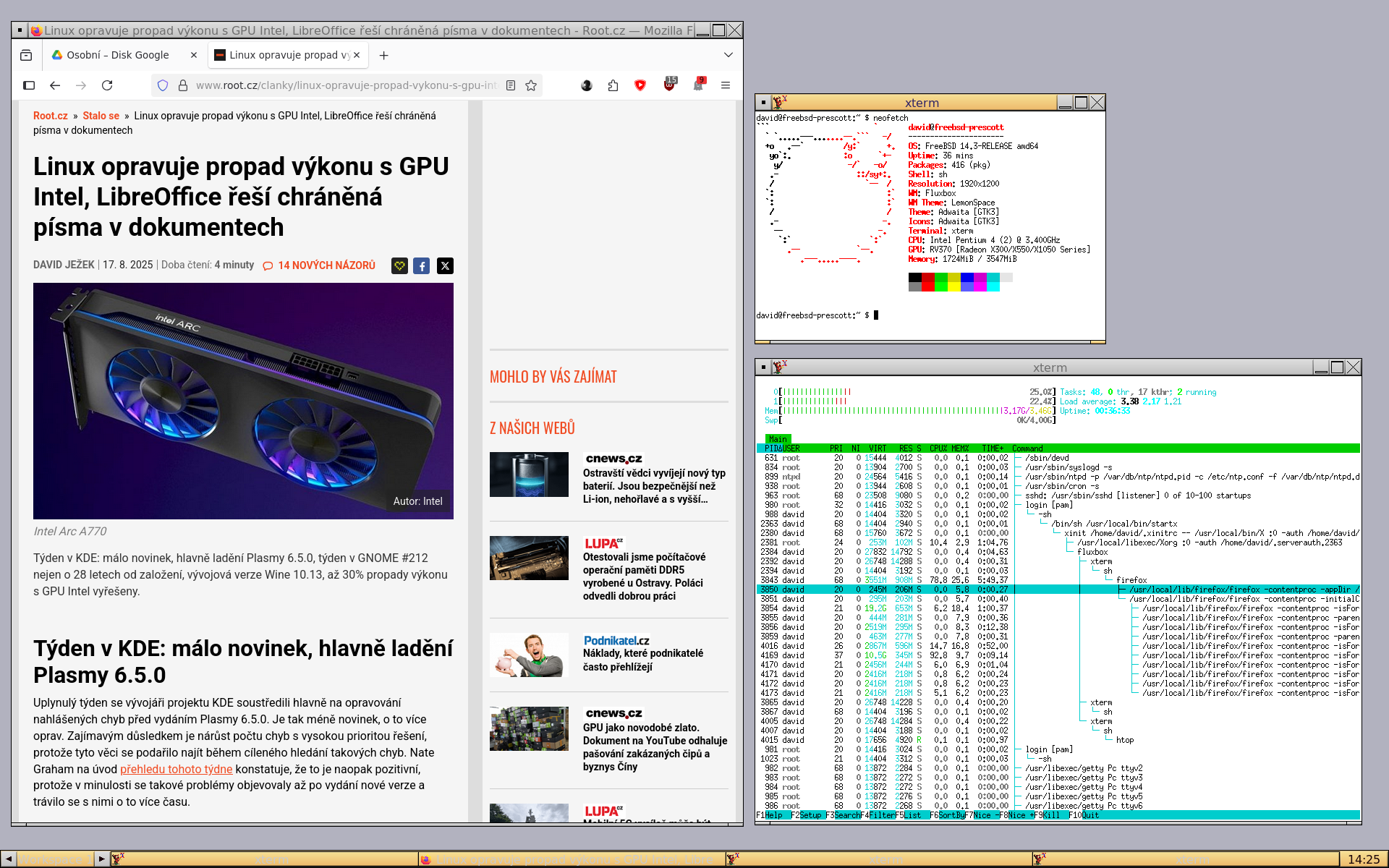Reload the Root.cz page
The width and height of the screenshot is (1389, 868).
[108, 85]
